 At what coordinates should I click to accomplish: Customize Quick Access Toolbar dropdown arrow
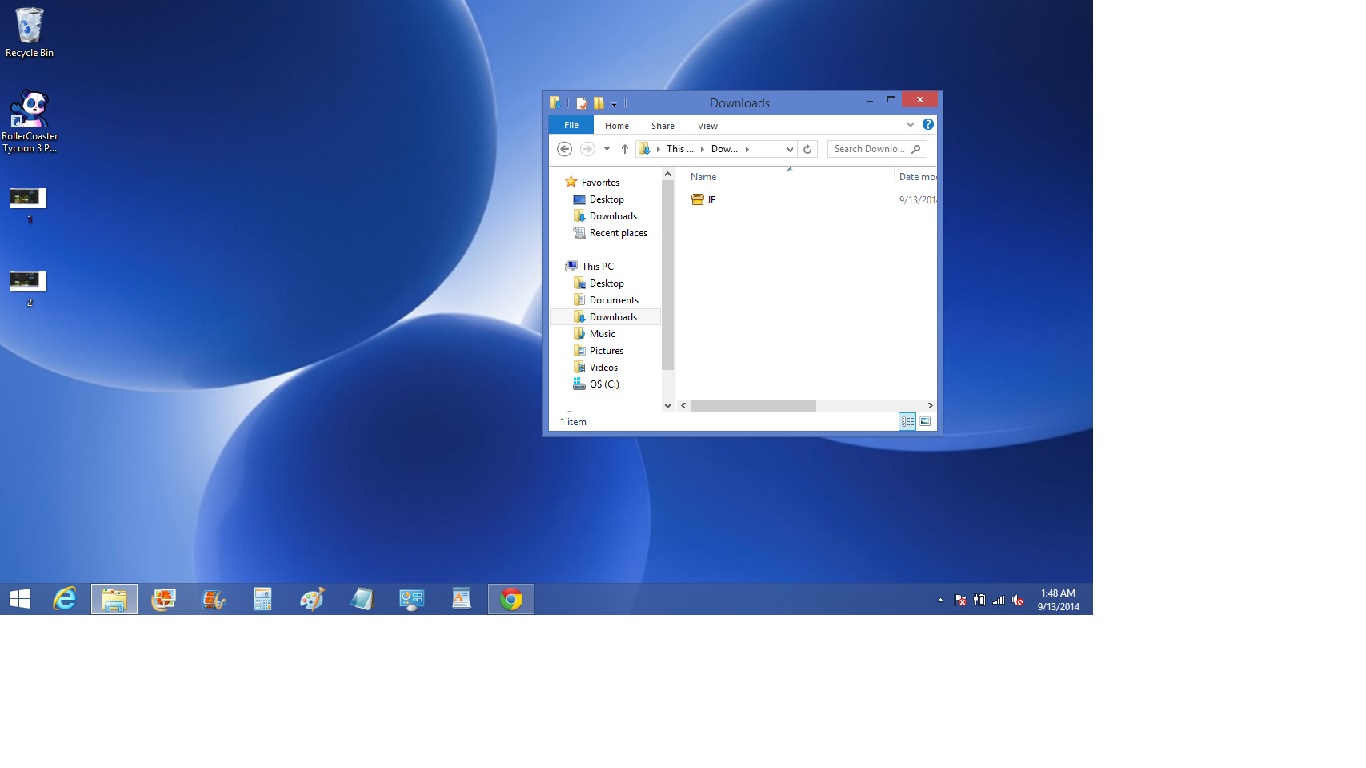[x=614, y=104]
